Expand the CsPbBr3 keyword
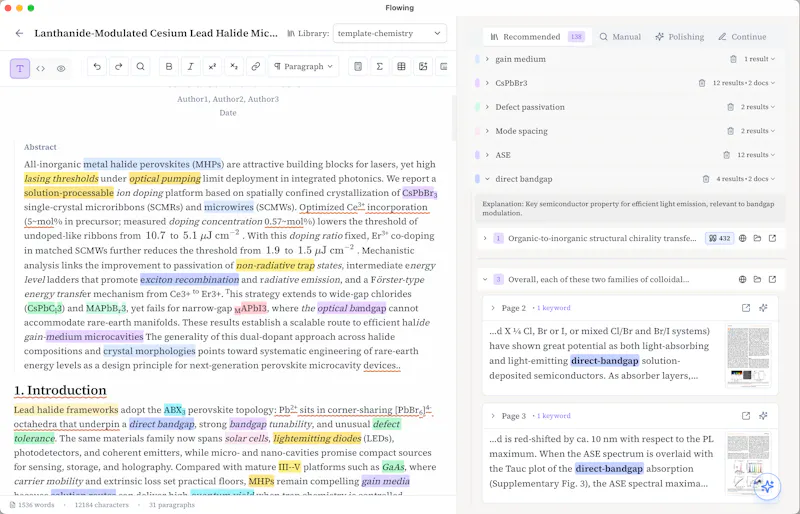This screenshot has width=800, height=514. (x=487, y=83)
